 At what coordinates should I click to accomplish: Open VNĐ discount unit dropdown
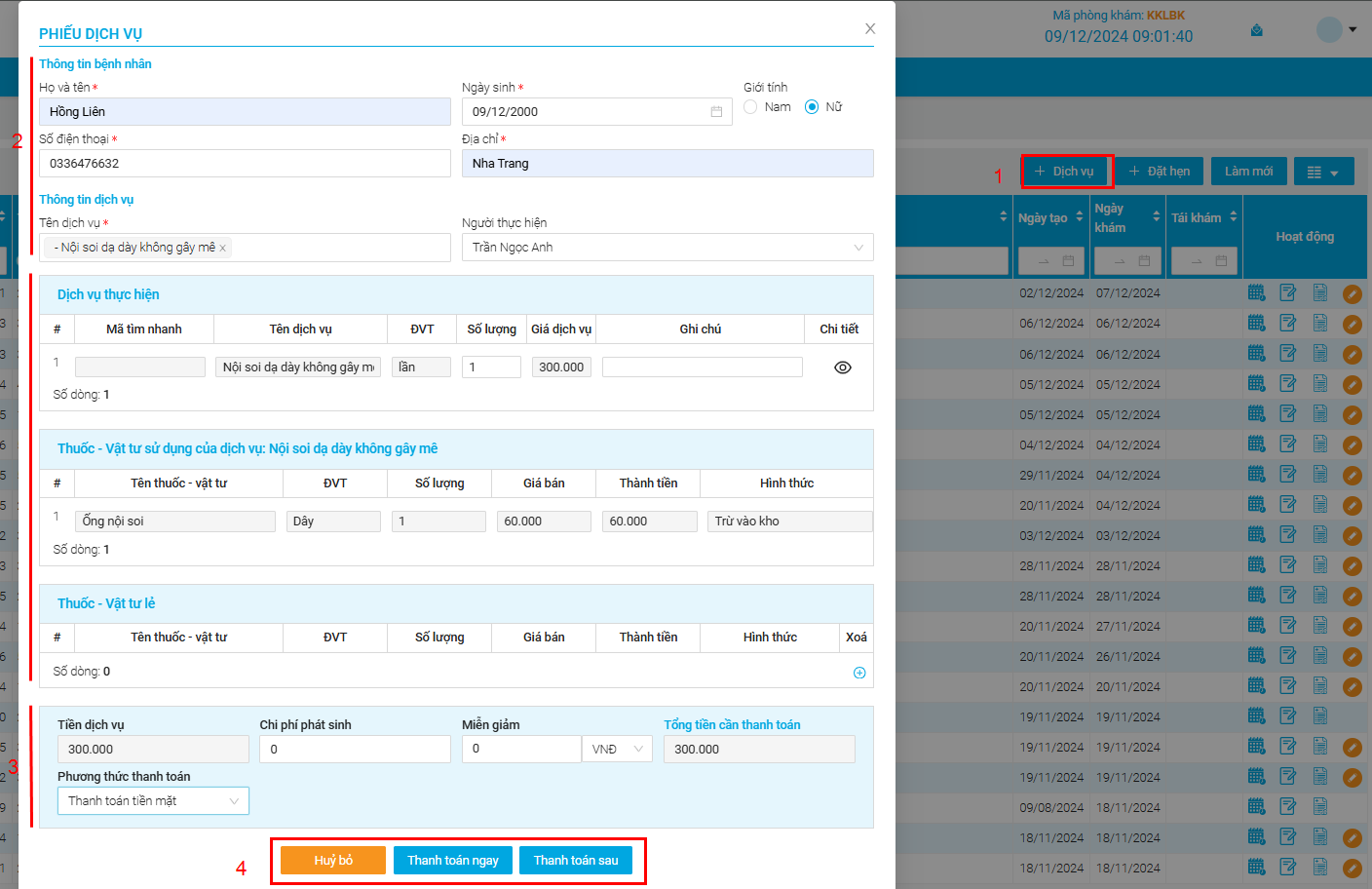coord(617,749)
